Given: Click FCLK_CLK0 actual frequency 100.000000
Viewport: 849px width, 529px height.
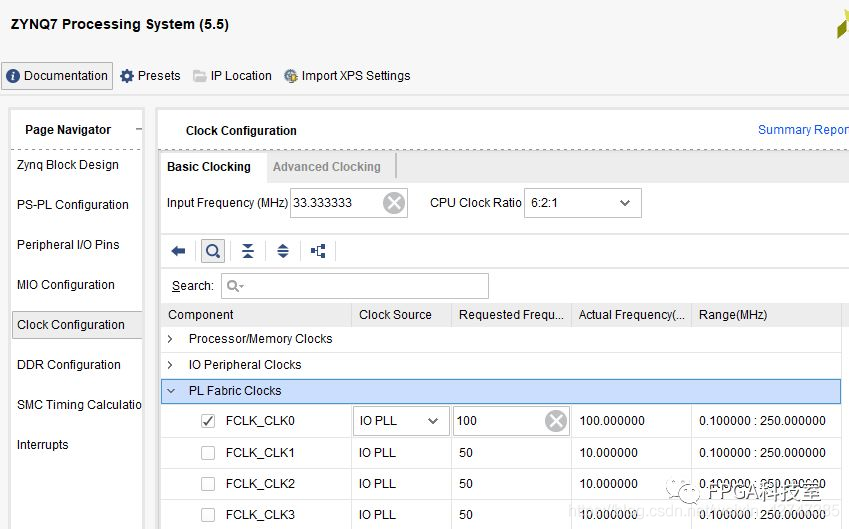Looking at the screenshot, I should coord(612,421).
